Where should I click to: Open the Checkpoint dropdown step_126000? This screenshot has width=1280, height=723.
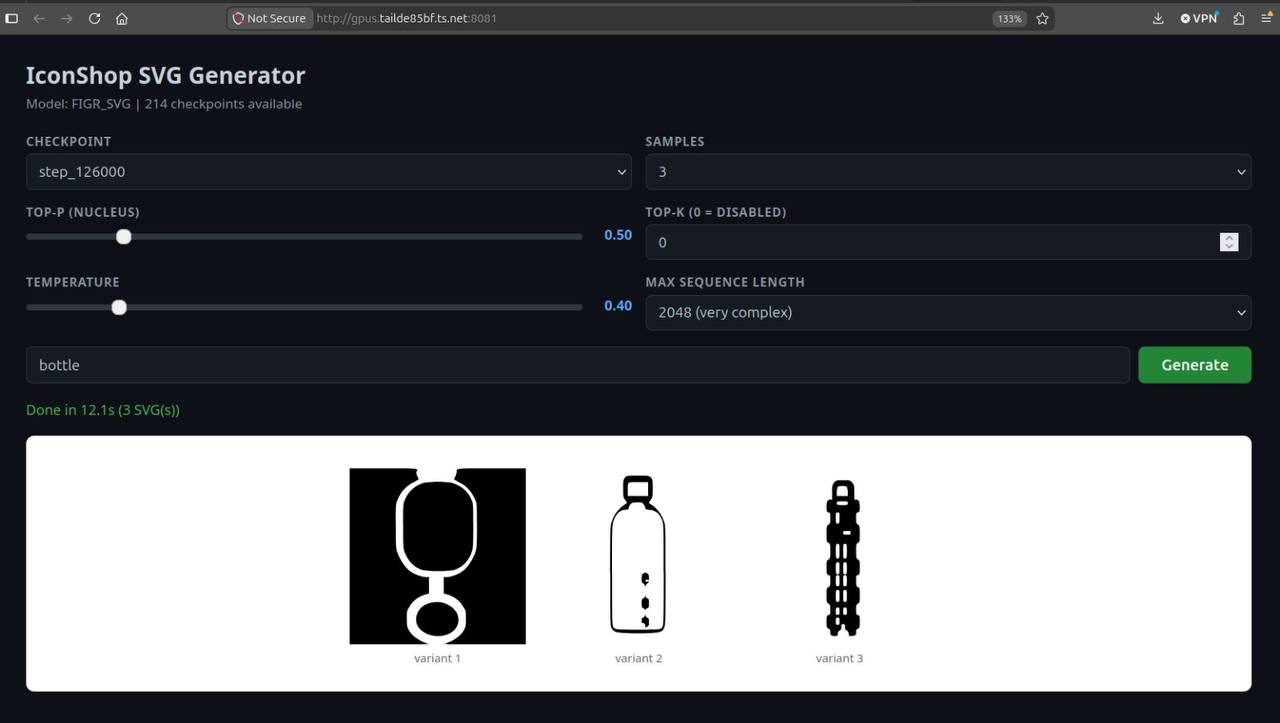[328, 172]
